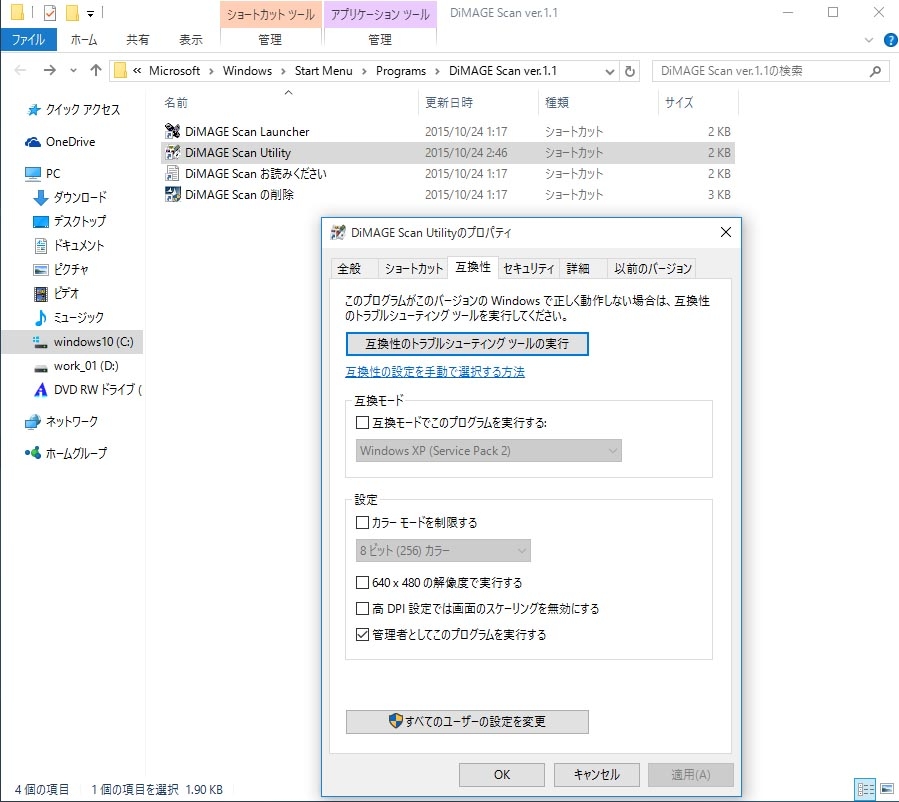
Task: Open クイック アクセス star icon in sidebar
Action: point(34,109)
